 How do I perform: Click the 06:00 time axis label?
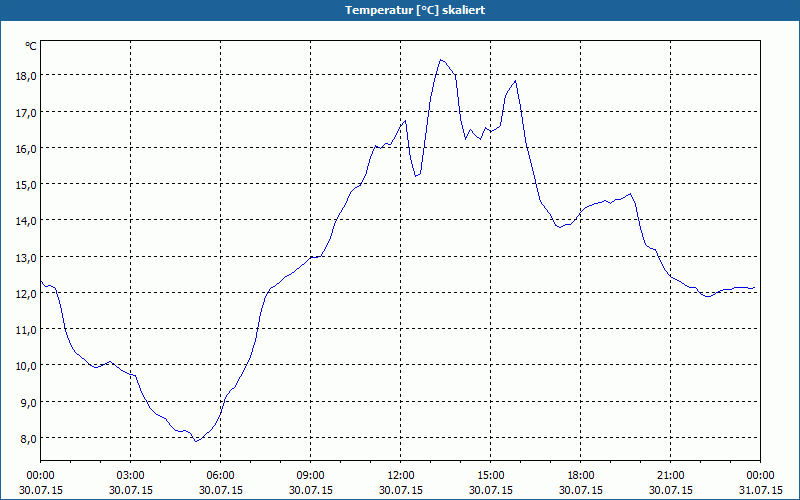pos(220,476)
